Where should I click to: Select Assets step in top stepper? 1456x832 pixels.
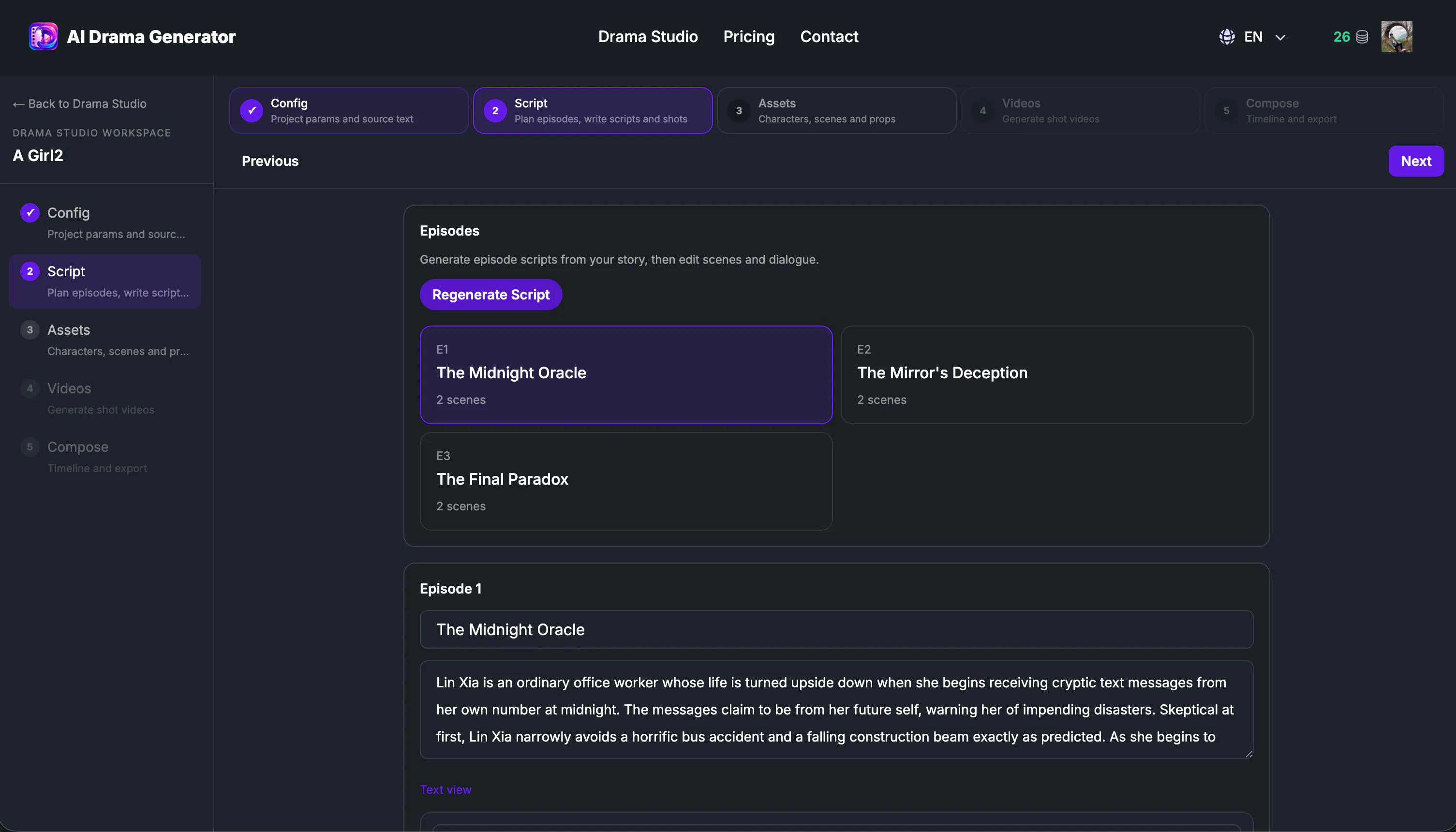pos(836,110)
